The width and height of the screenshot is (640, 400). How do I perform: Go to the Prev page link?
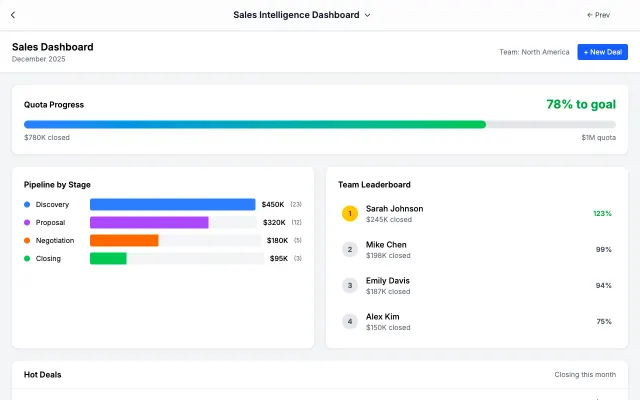(x=598, y=15)
